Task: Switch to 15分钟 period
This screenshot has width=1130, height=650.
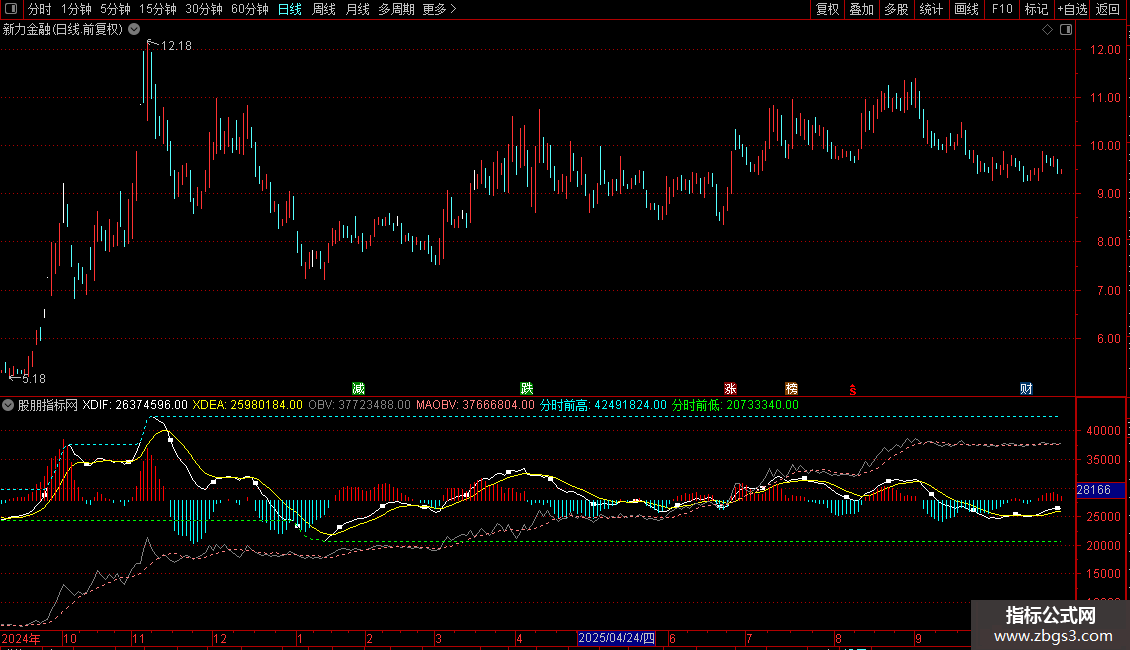Action: (x=157, y=9)
